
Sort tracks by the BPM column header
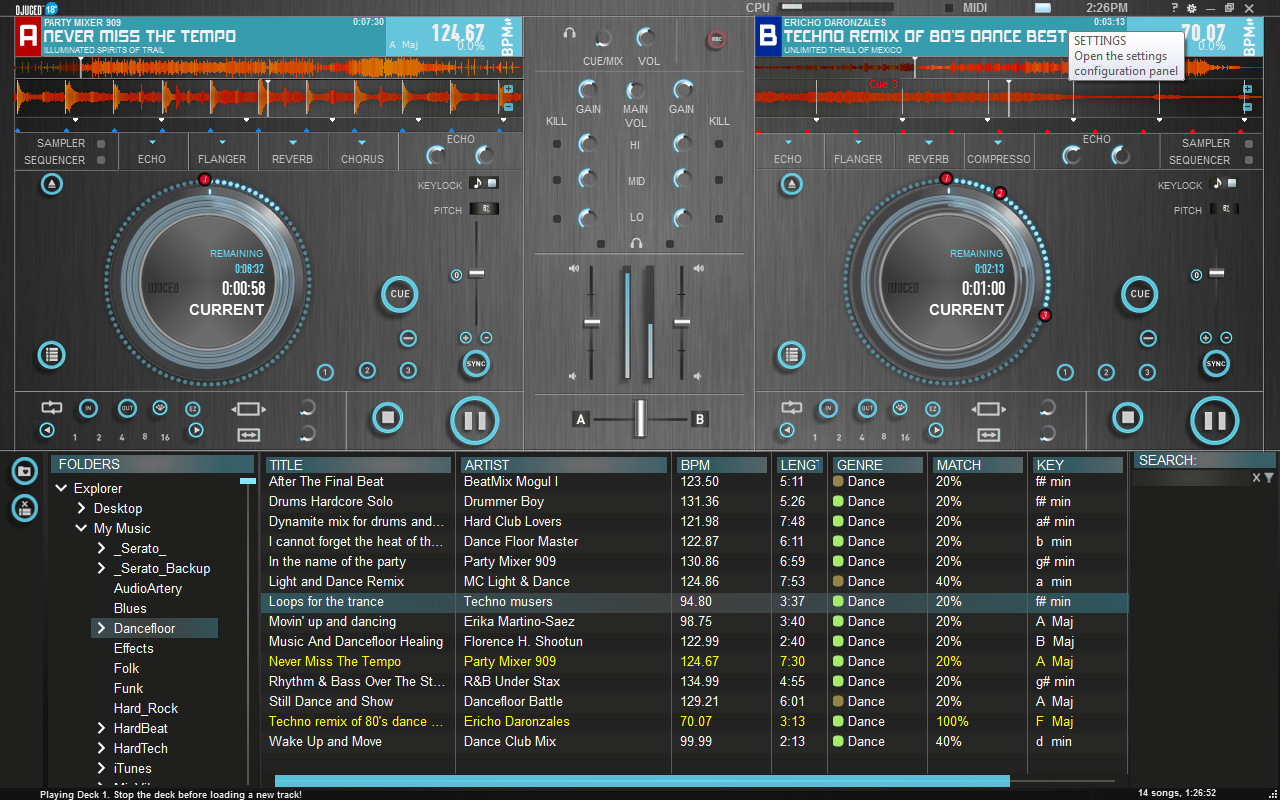click(x=723, y=465)
